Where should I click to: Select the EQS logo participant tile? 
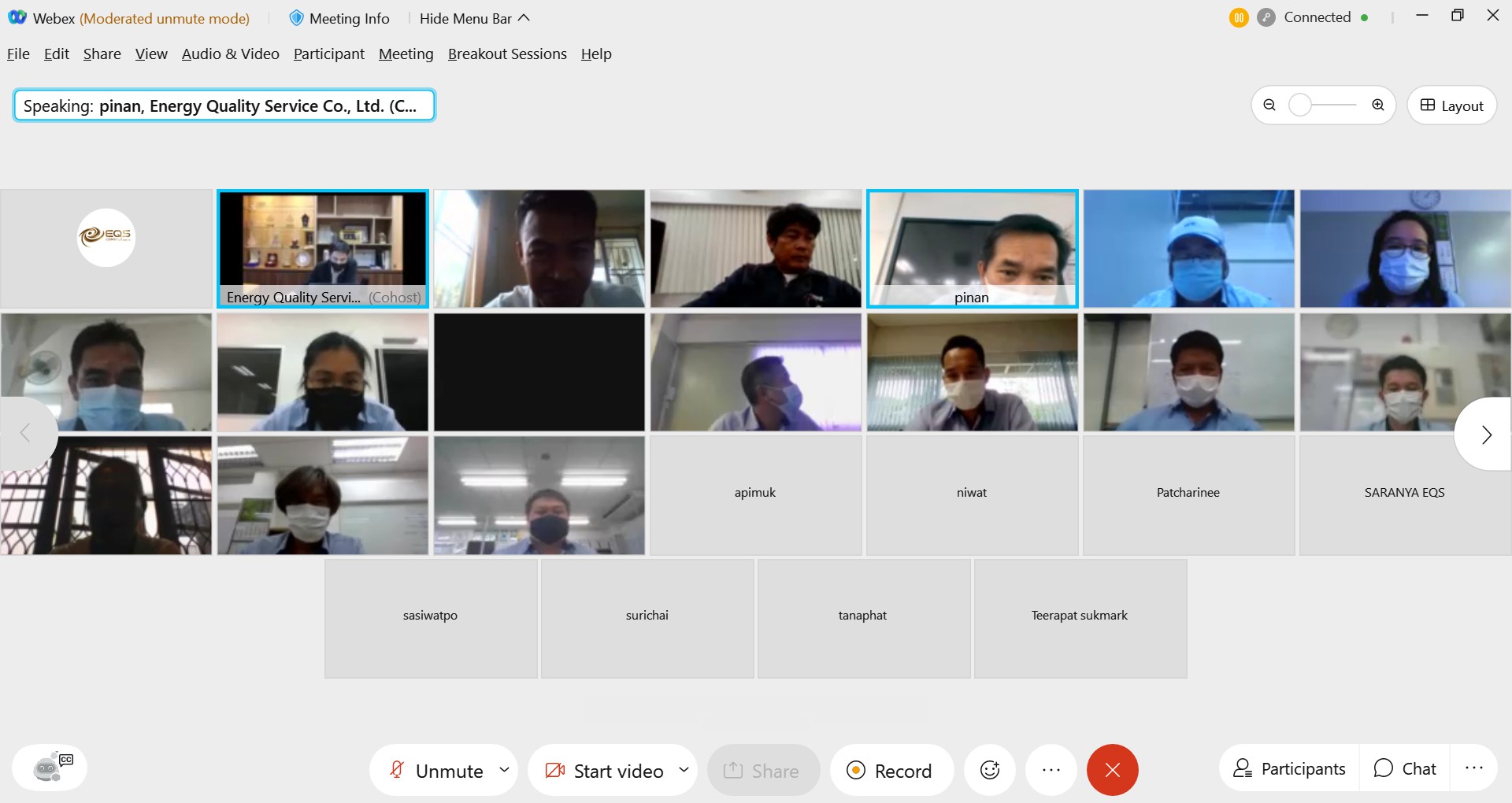(106, 248)
